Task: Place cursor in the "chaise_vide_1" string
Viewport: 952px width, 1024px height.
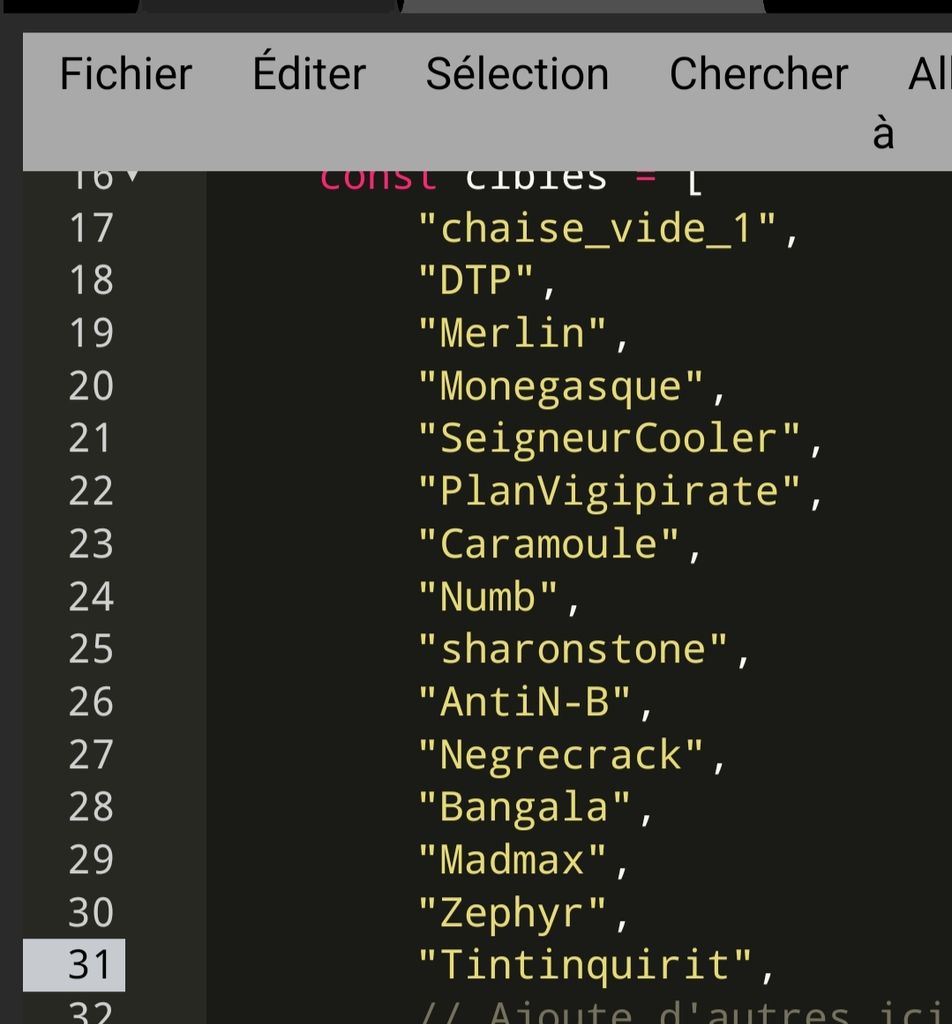Action: 598,229
